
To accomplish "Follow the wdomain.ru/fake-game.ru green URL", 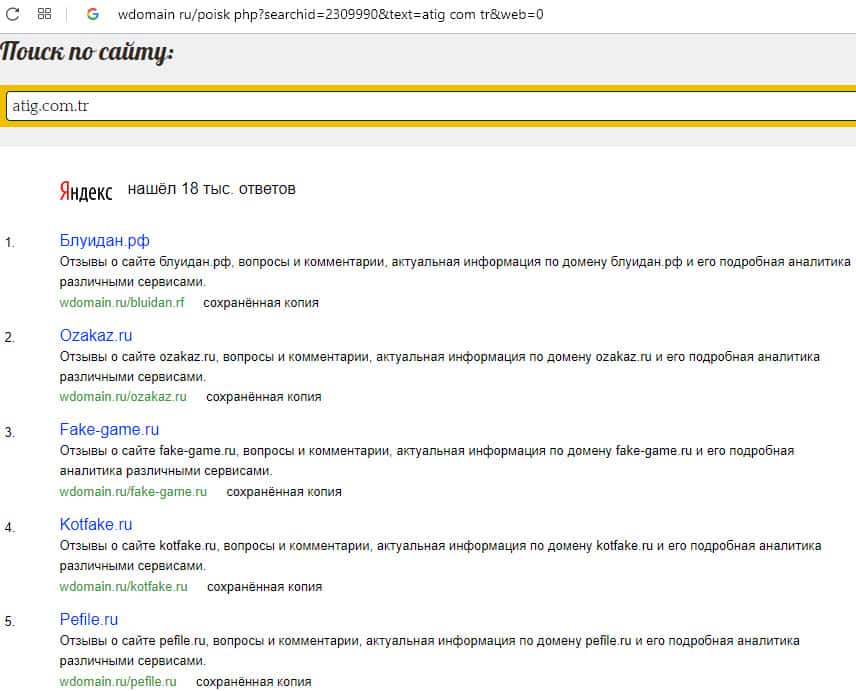I will click(133, 492).
